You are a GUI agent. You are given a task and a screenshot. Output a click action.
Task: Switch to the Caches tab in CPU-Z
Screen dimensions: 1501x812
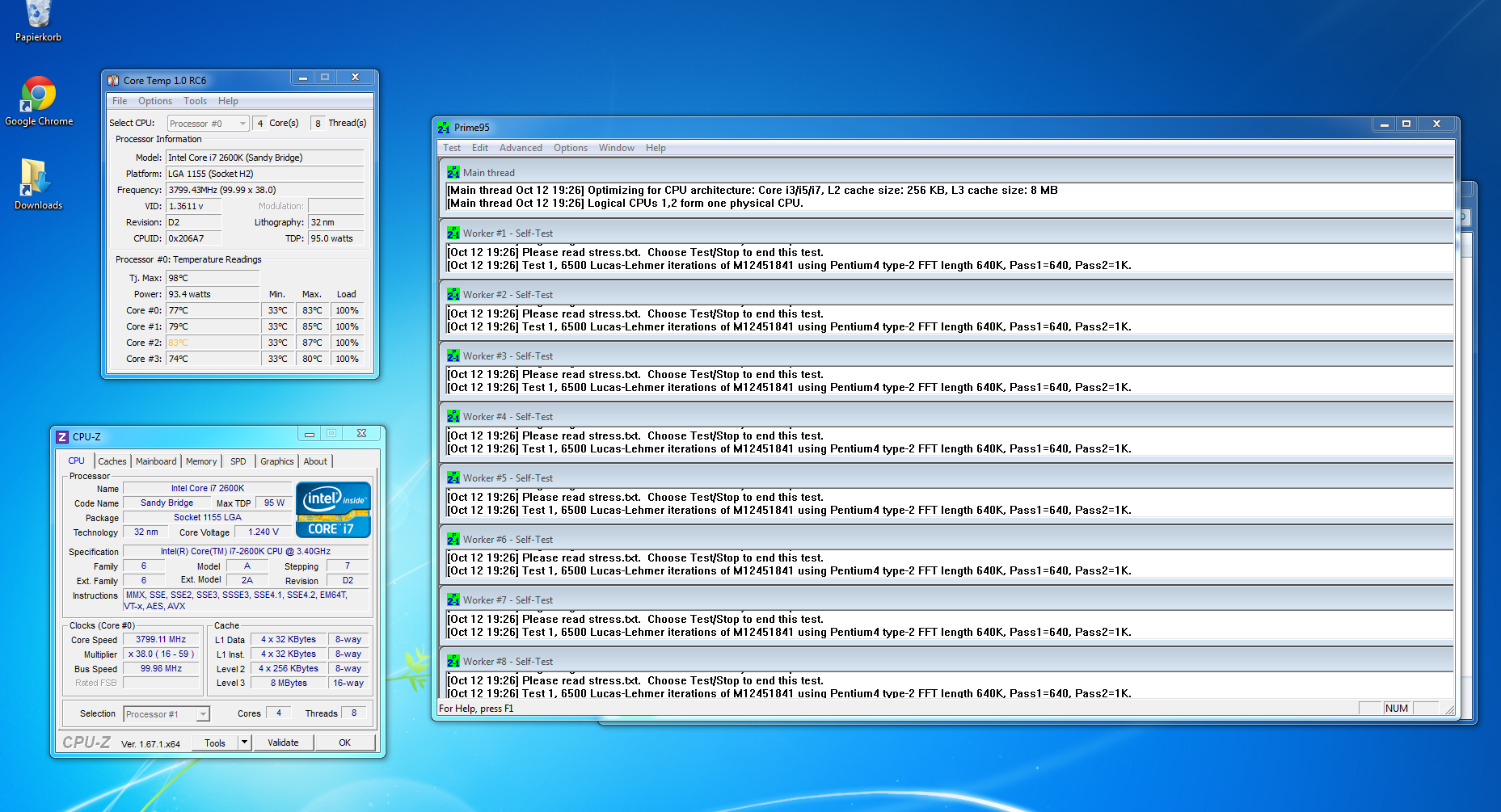pos(112,461)
